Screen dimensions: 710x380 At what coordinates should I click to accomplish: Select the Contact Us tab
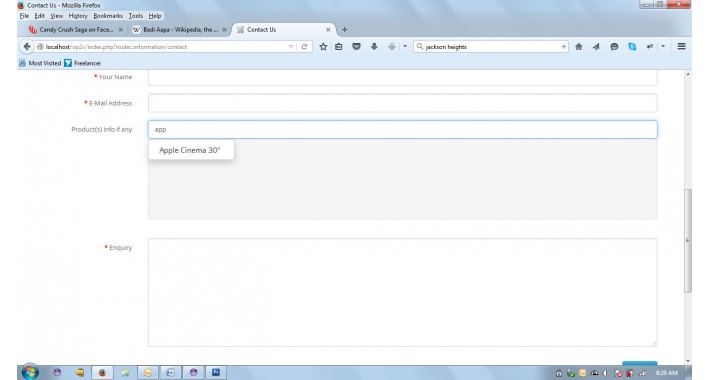tap(282, 30)
